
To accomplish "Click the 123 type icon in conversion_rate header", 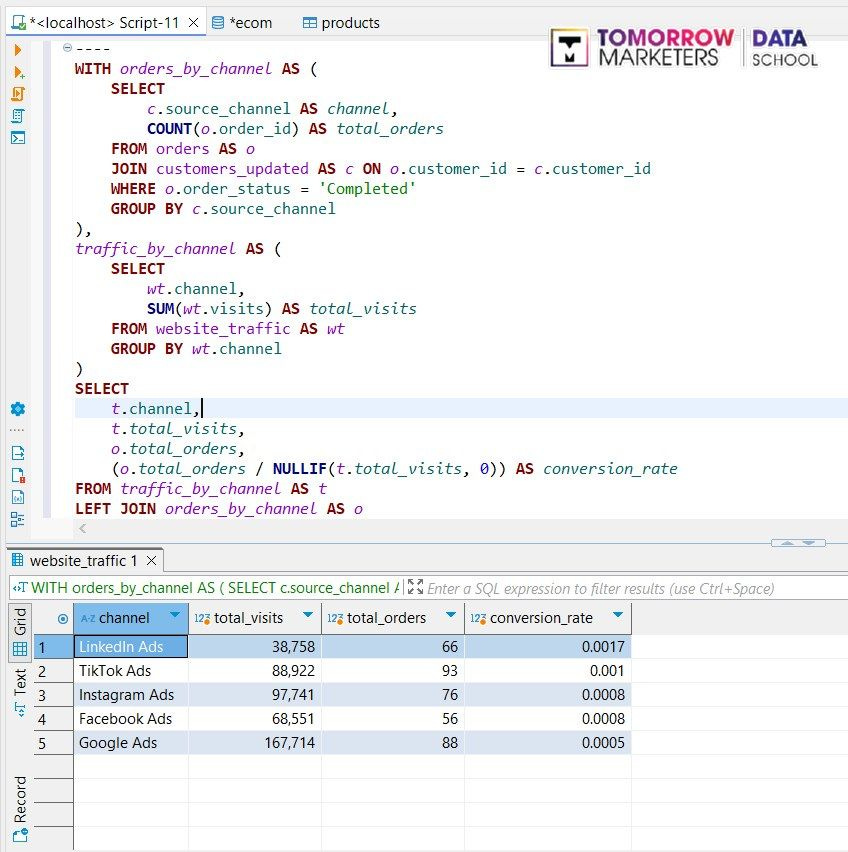I will point(478,618).
